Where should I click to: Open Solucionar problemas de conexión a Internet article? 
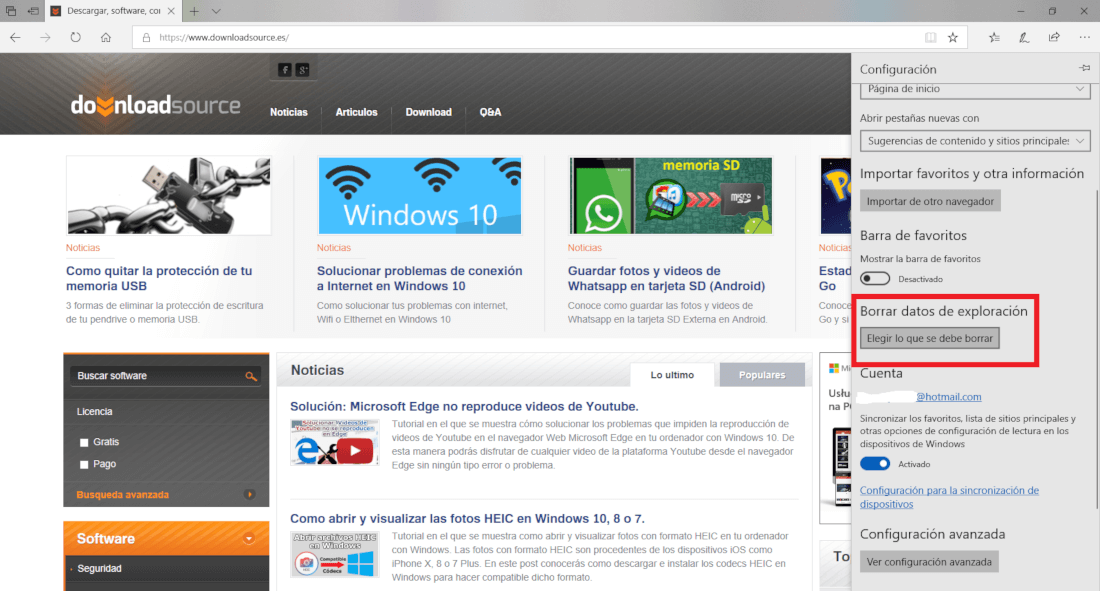click(x=420, y=278)
